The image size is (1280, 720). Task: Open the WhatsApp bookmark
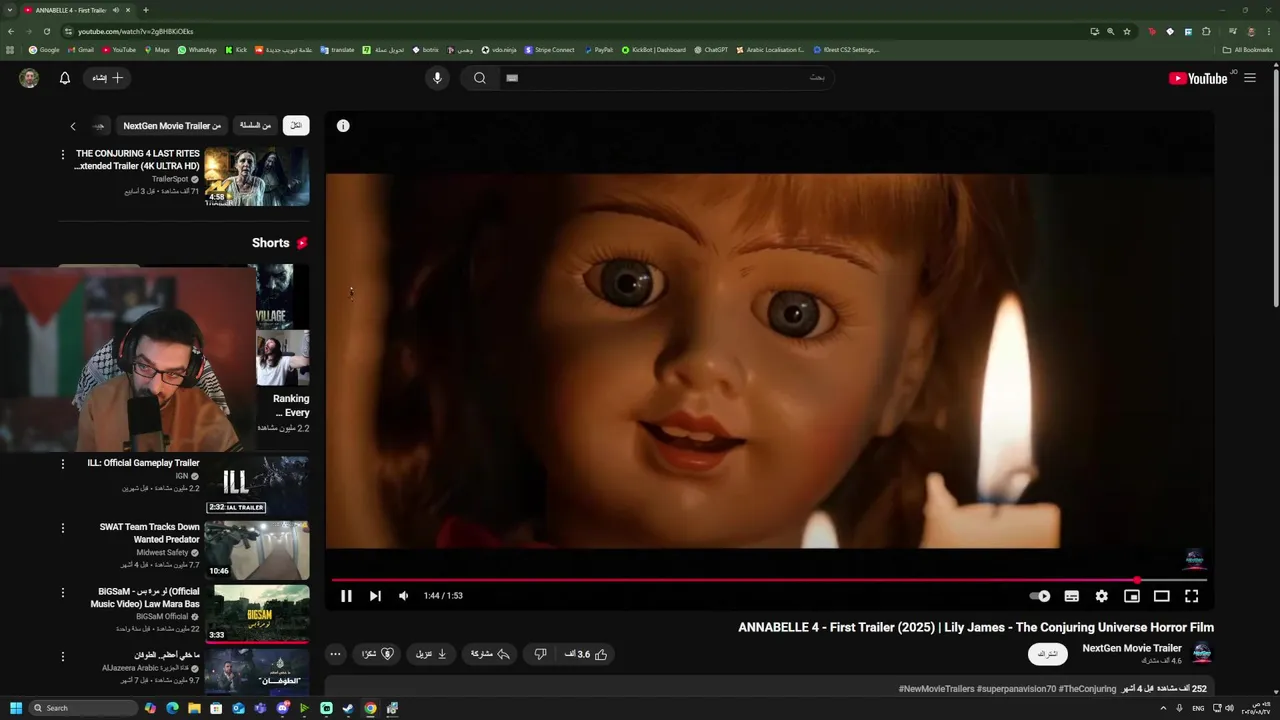(x=196, y=50)
